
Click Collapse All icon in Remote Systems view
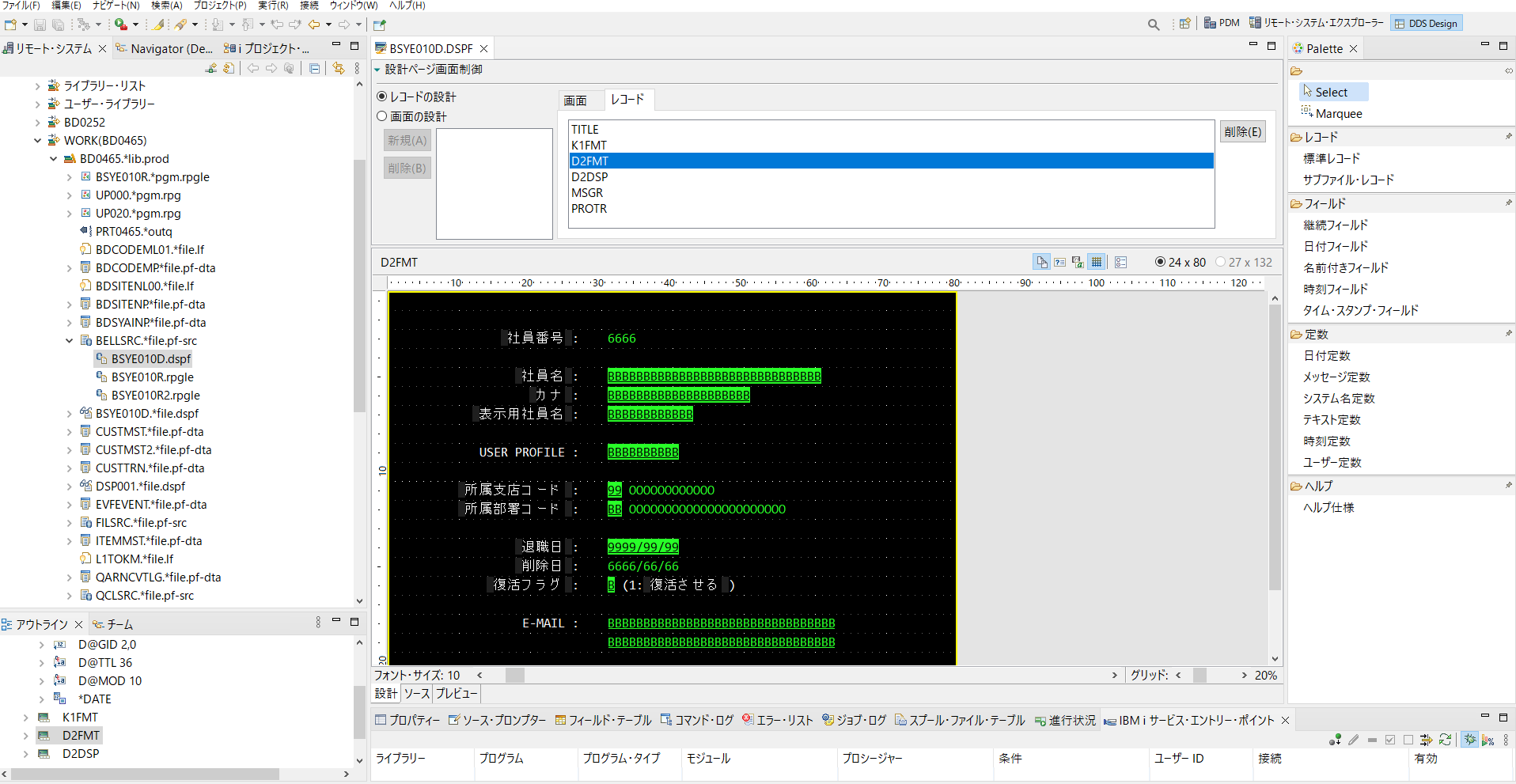point(314,69)
